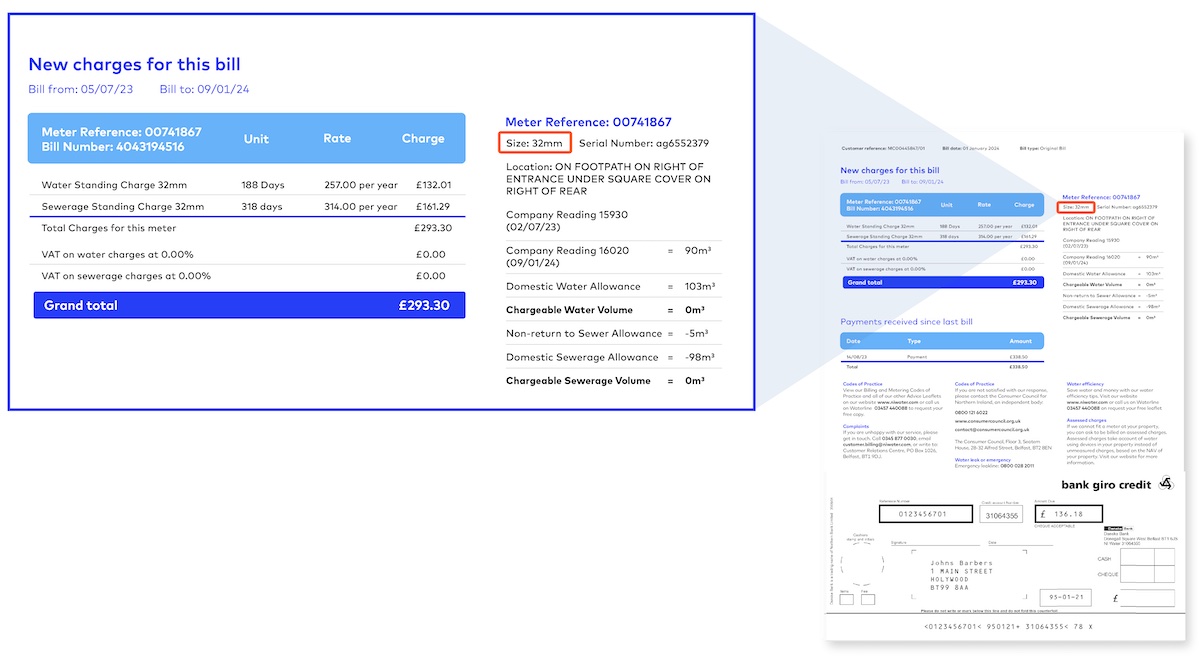Click the 'Type' header in payments table
This screenshot has height=661, width=1200.
[914, 341]
